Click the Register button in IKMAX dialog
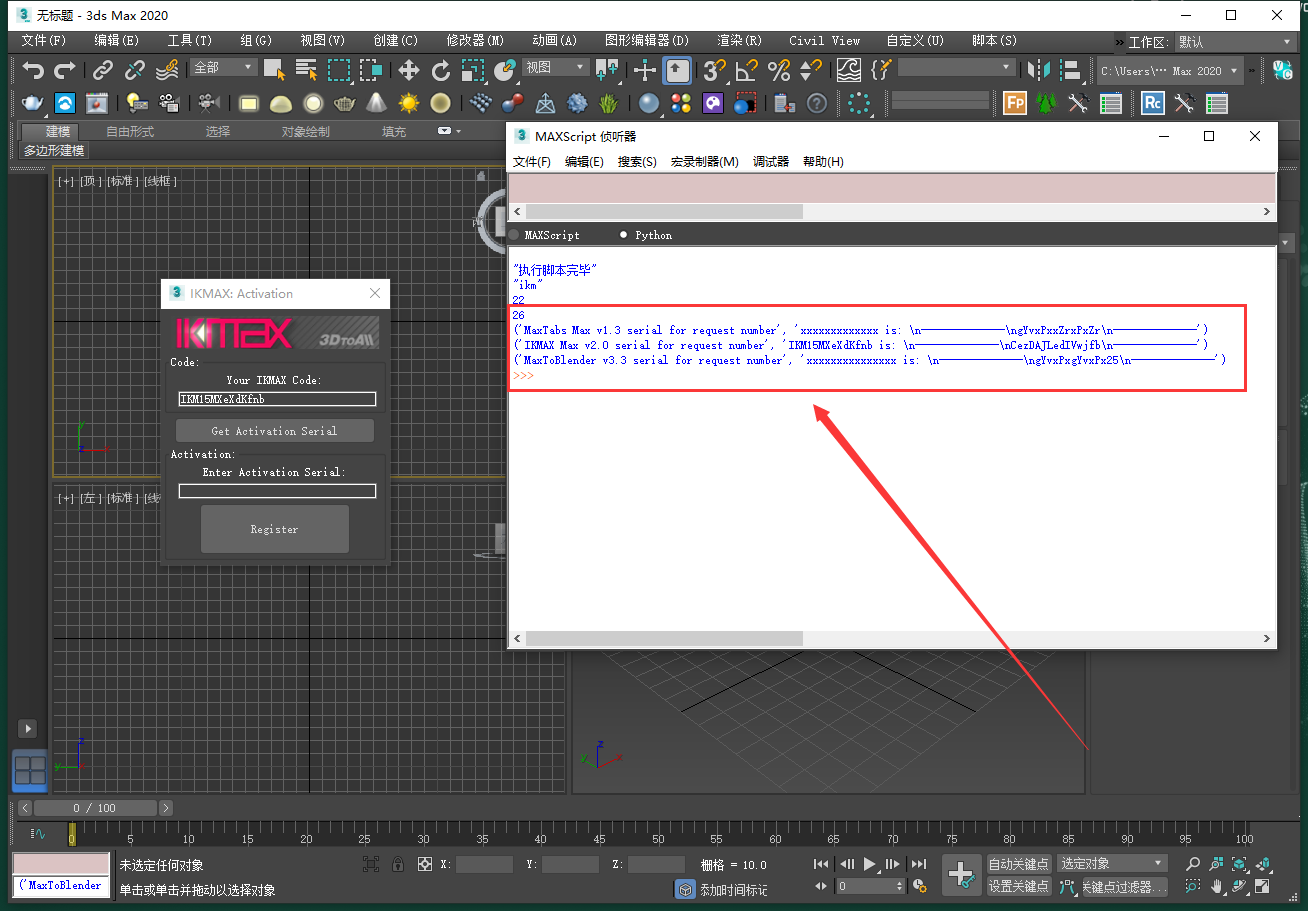 275,529
